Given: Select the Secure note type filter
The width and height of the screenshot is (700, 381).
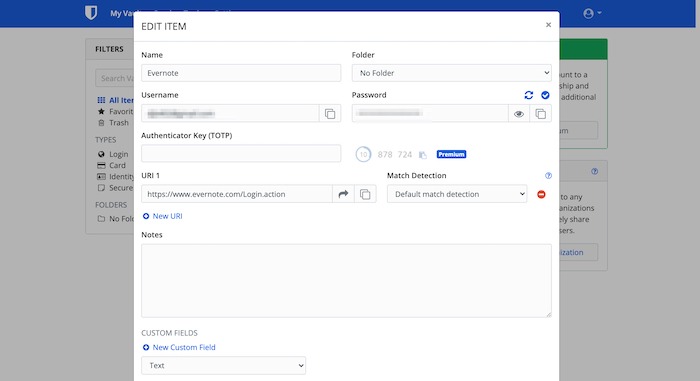Looking at the screenshot, I should [x=115, y=188].
